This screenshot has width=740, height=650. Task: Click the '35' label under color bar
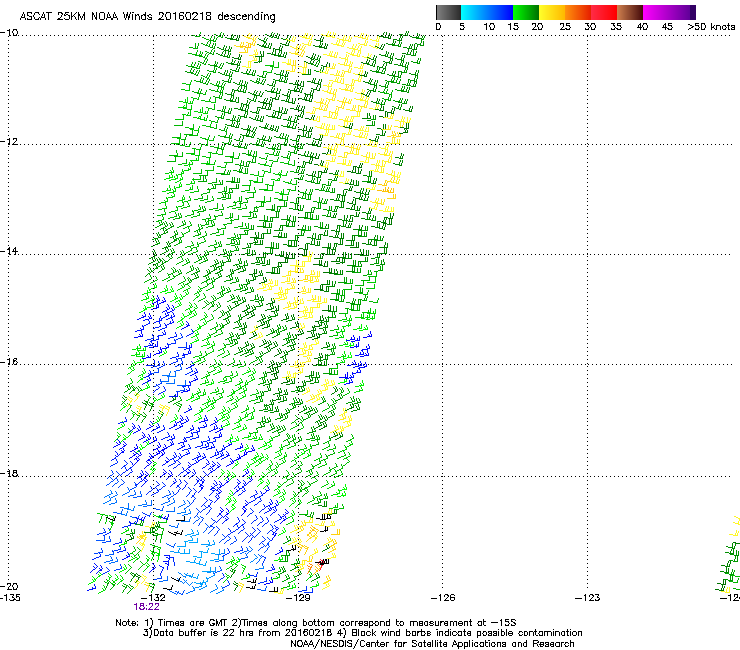point(616,27)
